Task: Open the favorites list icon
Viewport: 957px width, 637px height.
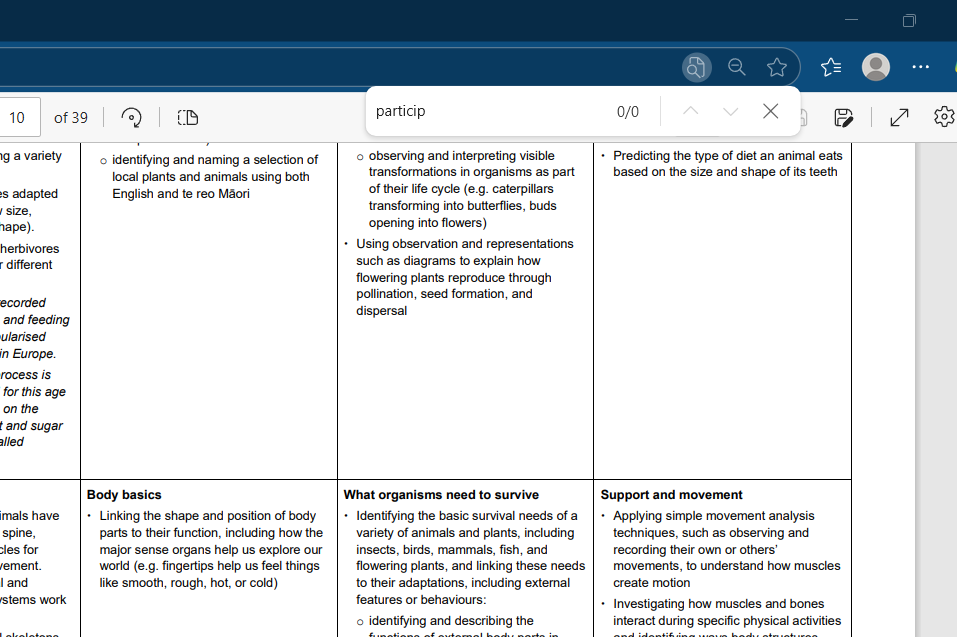Action: tap(830, 67)
